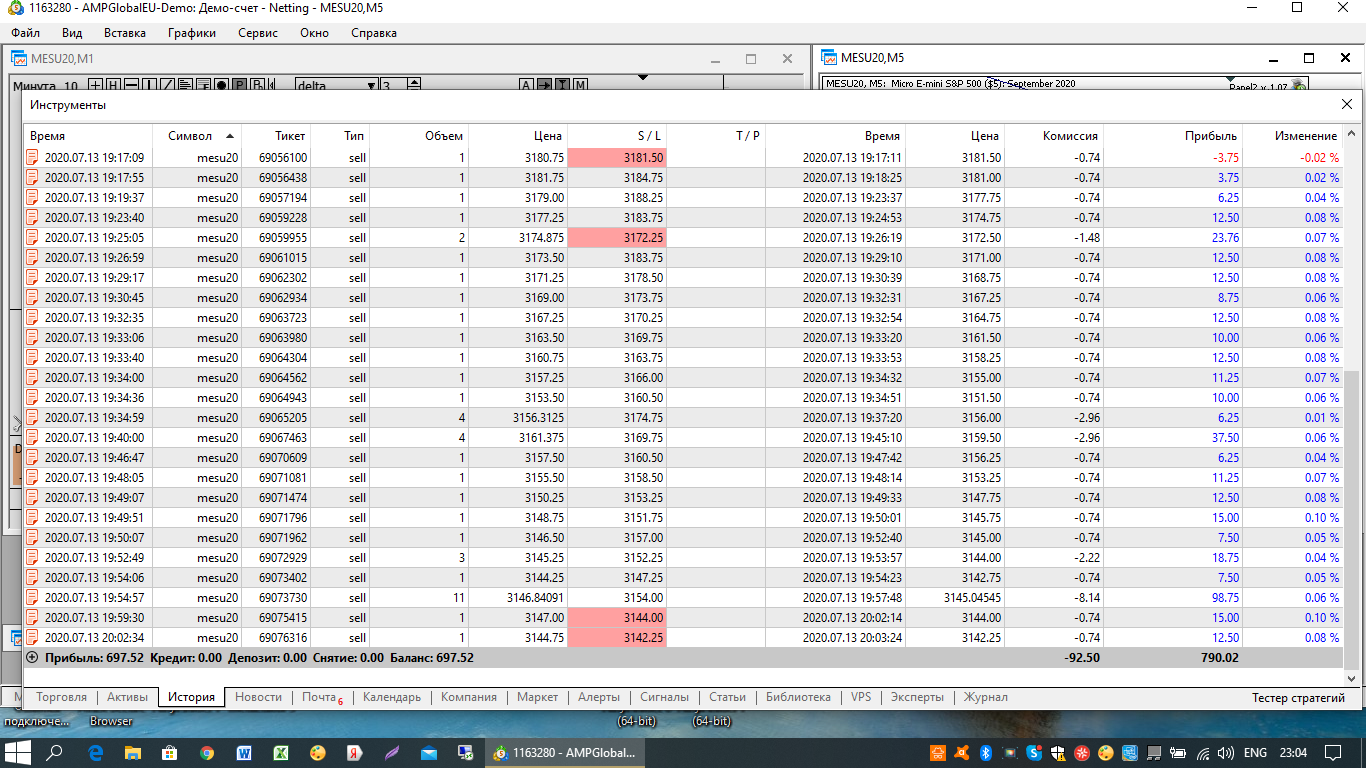This screenshot has width=1366, height=768.
Task: Click the deal icon for ticket 69071081
Action: (33, 477)
